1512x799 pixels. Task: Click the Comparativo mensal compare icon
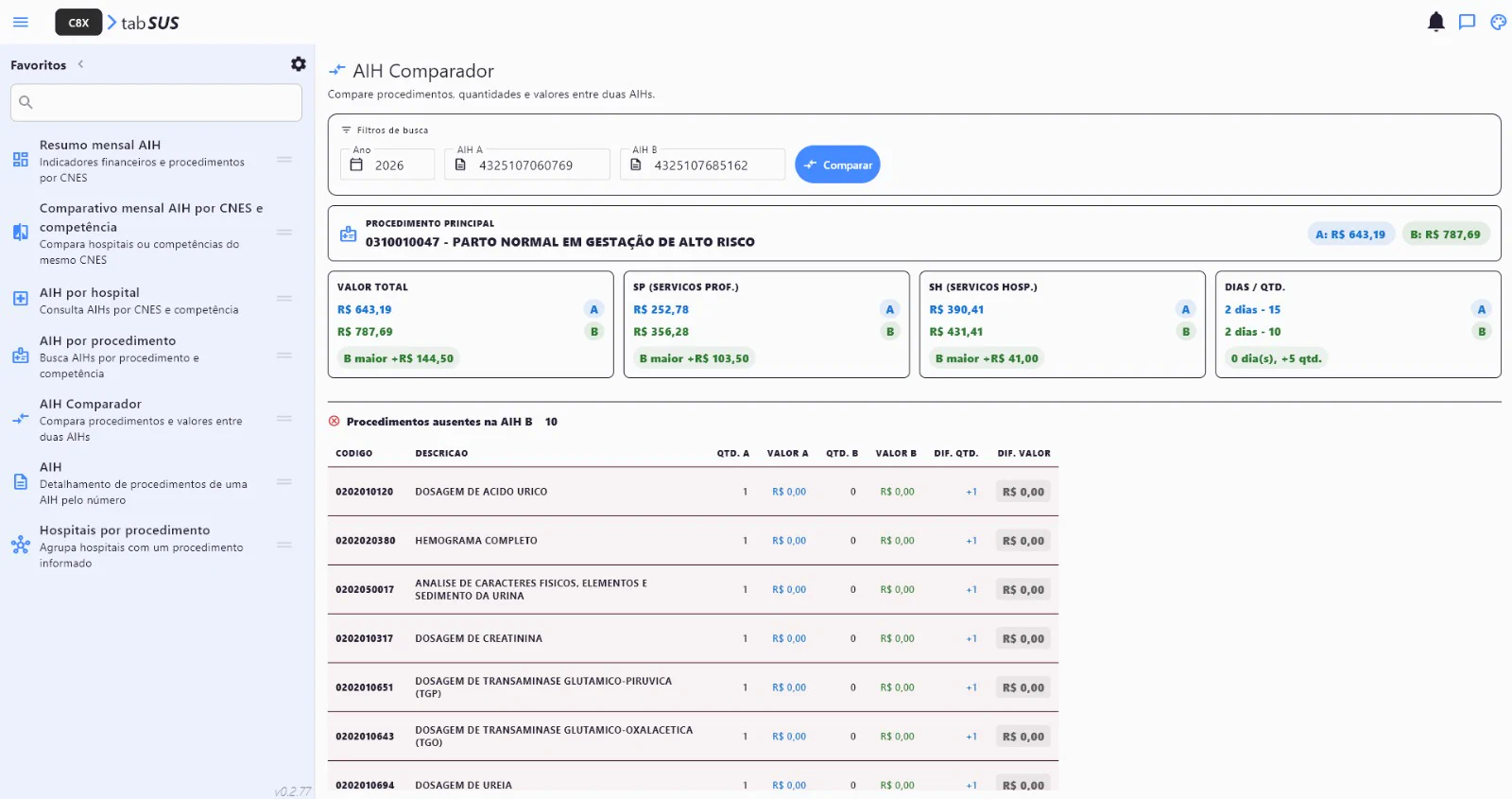coord(21,233)
